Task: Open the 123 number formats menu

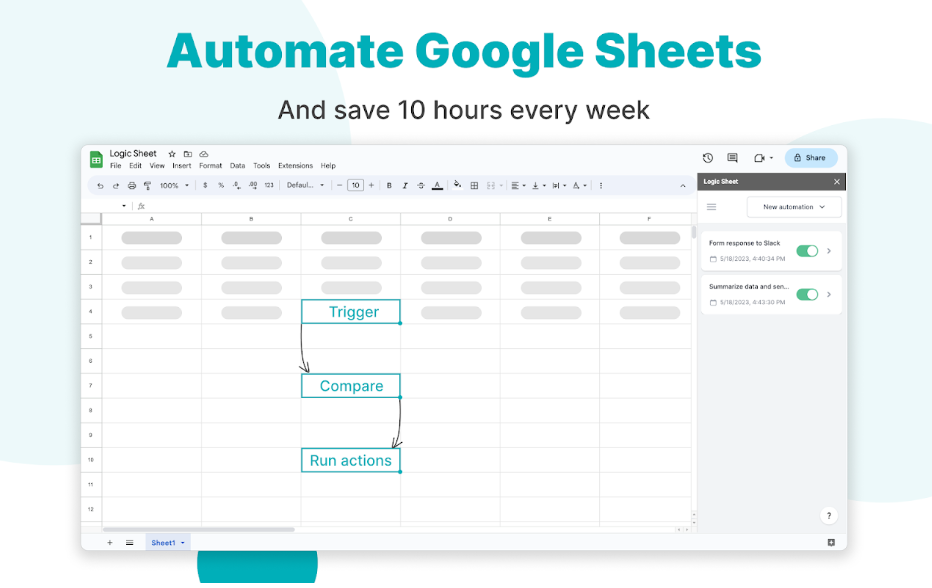Action: pos(269,185)
